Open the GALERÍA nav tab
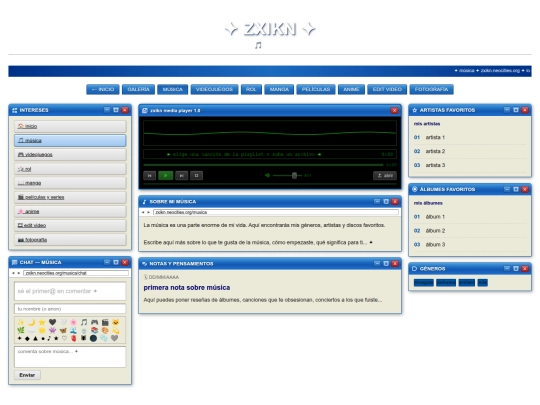The image size is (540, 405). click(x=138, y=90)
